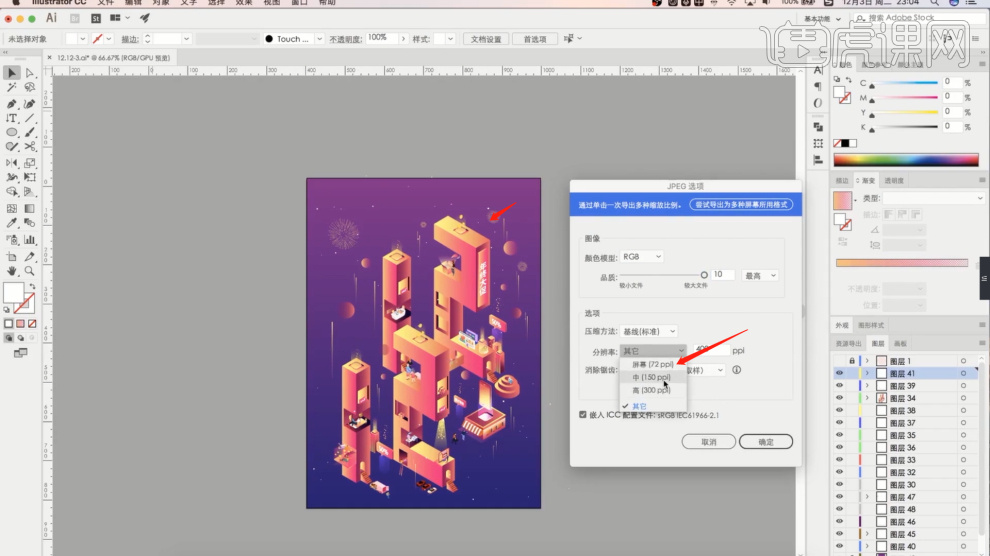Select the Lasso tool

click(x=29, y=88)
